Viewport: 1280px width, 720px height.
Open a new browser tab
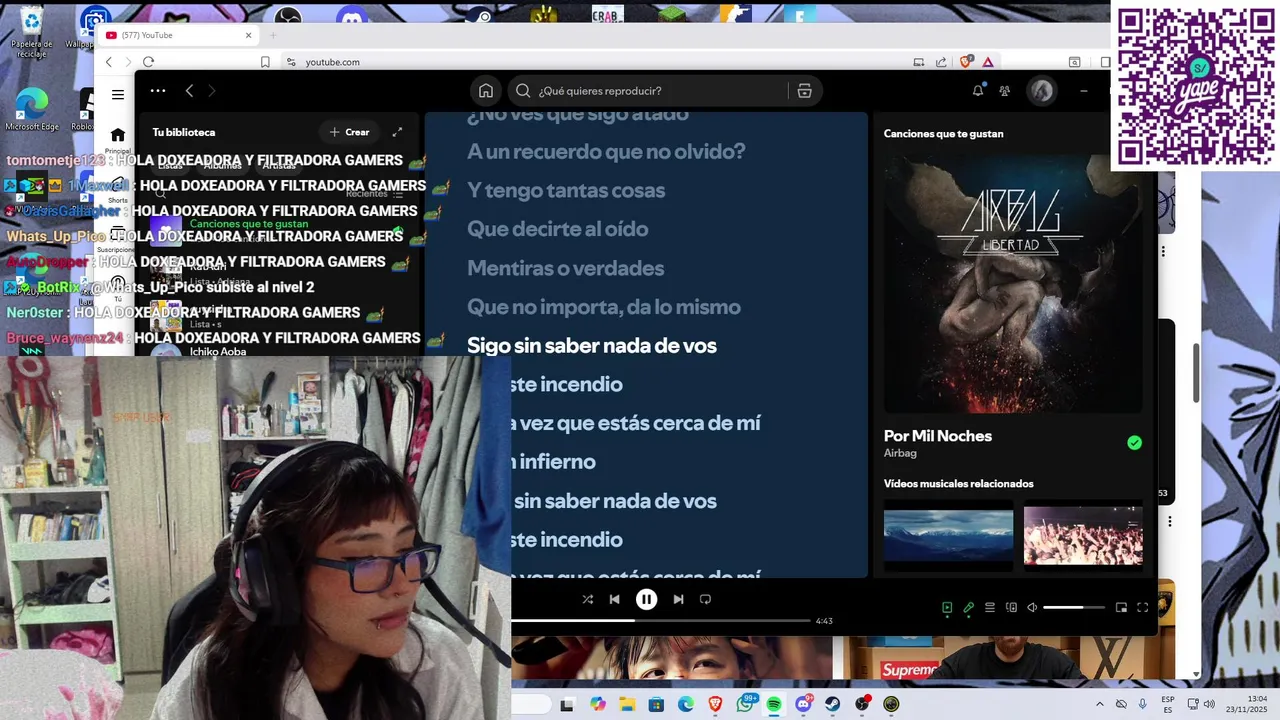272,35
